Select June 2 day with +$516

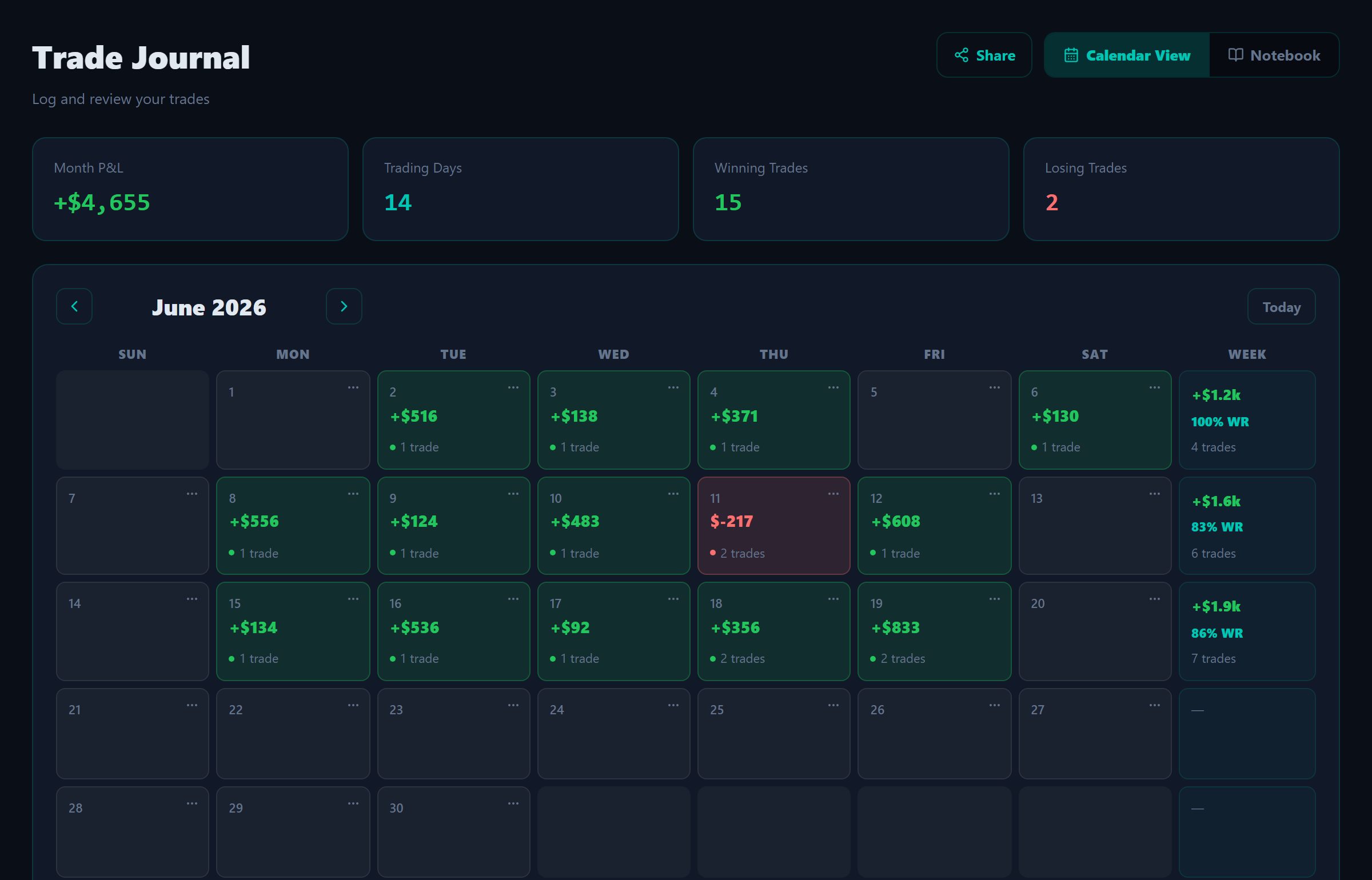(x=453, y=420)
